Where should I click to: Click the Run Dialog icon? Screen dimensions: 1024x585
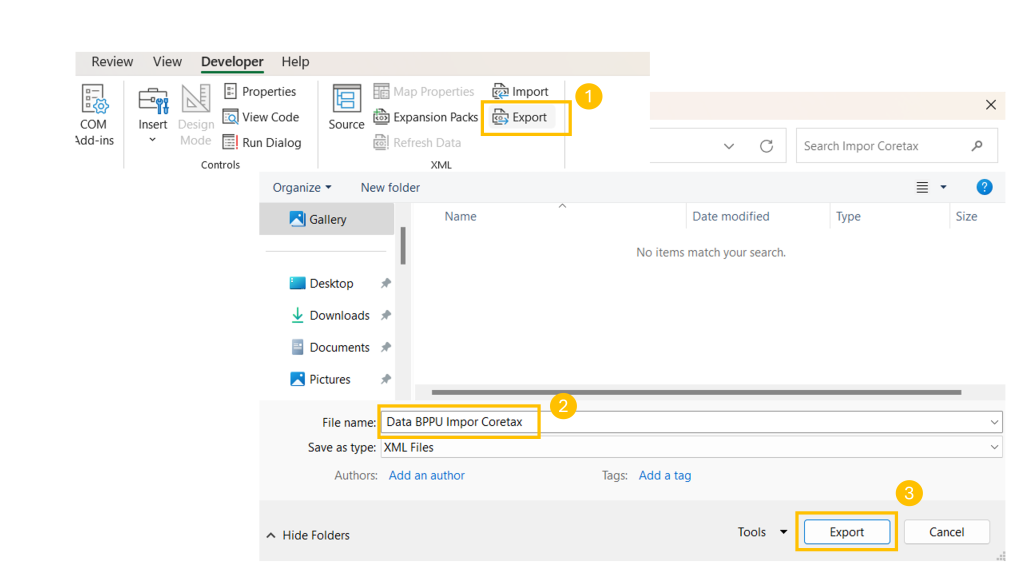coord(231,143)
